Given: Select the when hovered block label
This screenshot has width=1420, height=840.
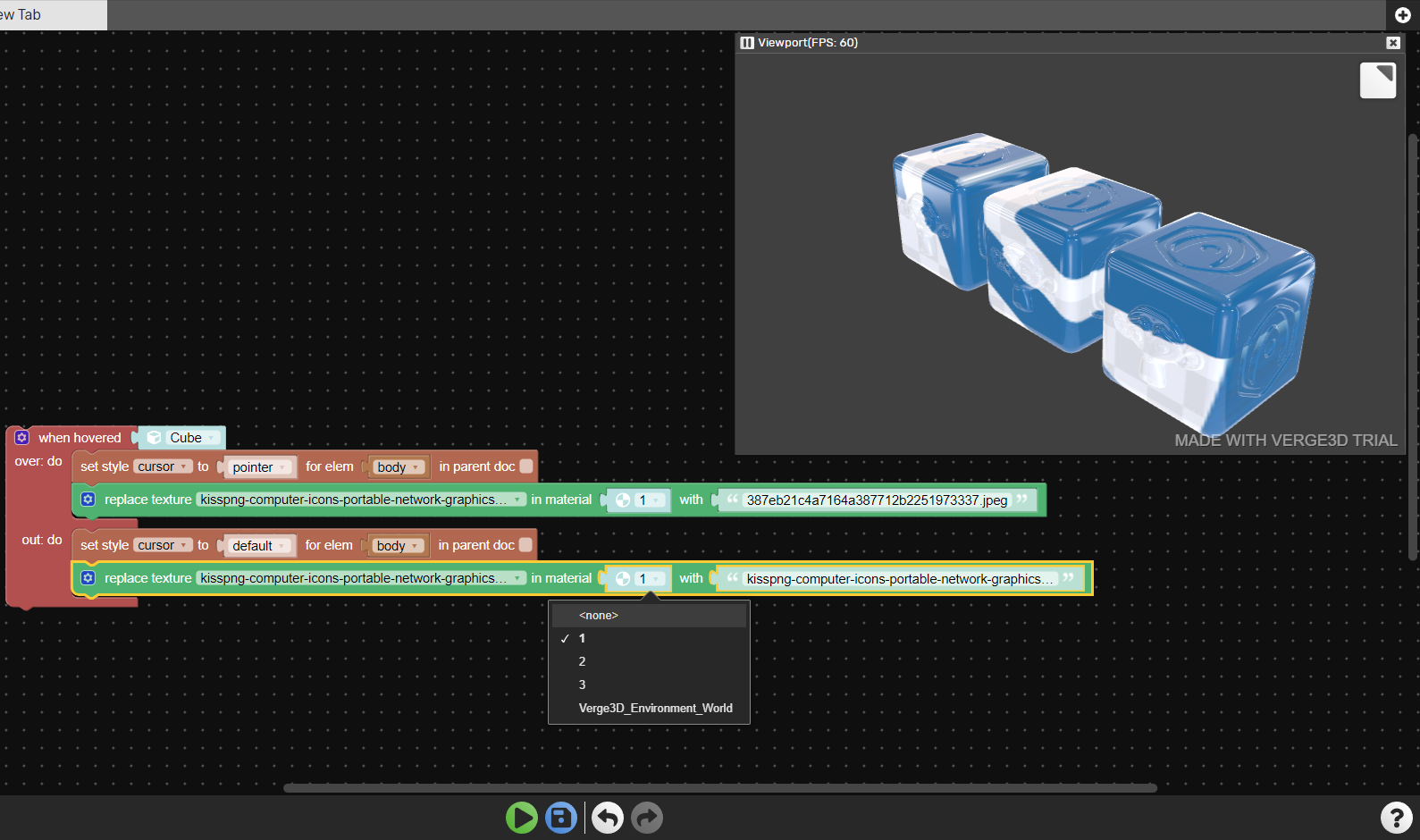Looking at the screenshot, I should [80, 438].
